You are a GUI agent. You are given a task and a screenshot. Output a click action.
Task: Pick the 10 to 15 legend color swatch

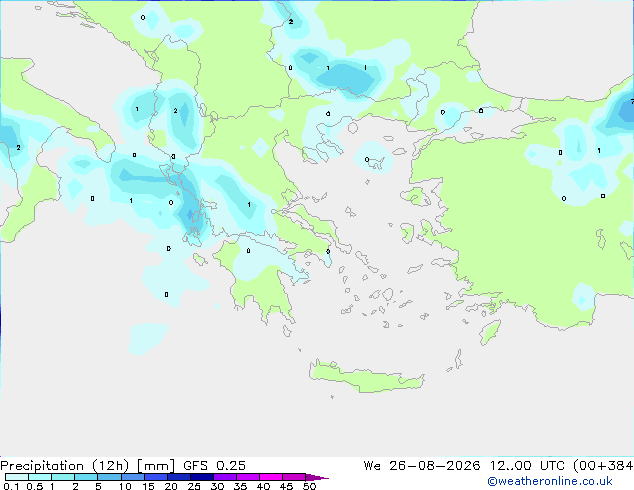(132, 477)
